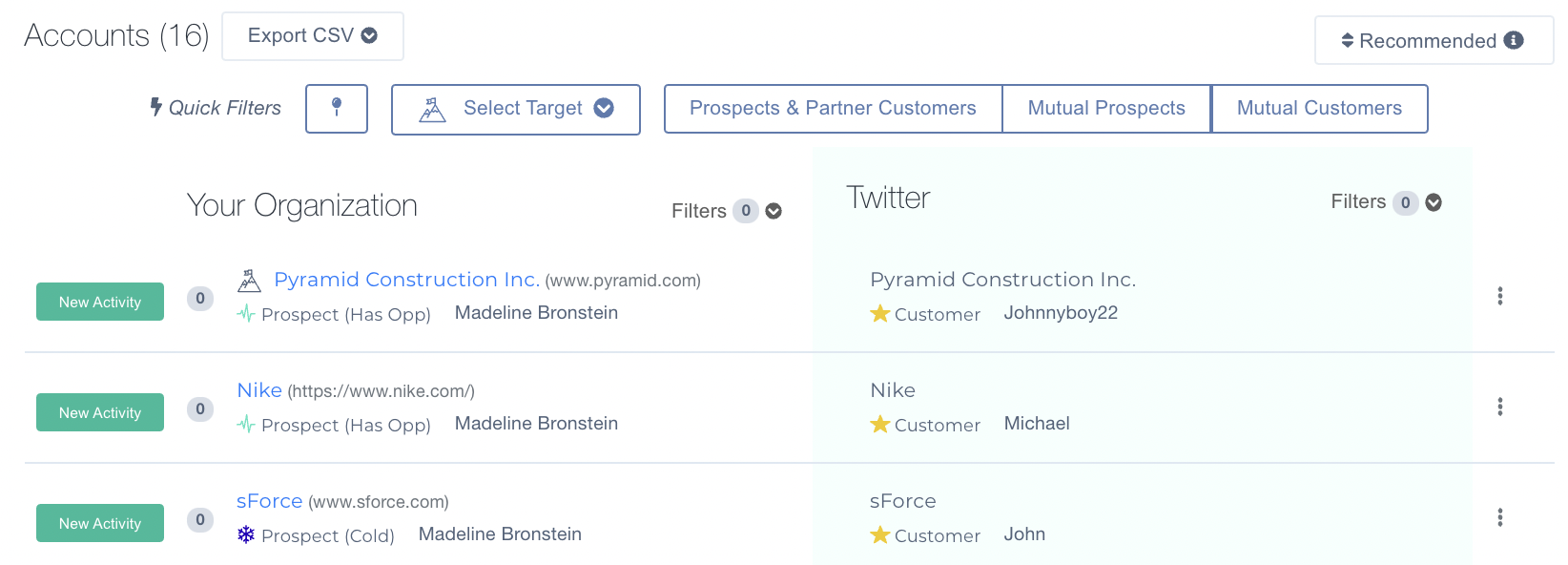This screenshot has height=565, width=1568.
Task: Click the snowflake Cold status icon for sForce
Action: pos(246,534)
